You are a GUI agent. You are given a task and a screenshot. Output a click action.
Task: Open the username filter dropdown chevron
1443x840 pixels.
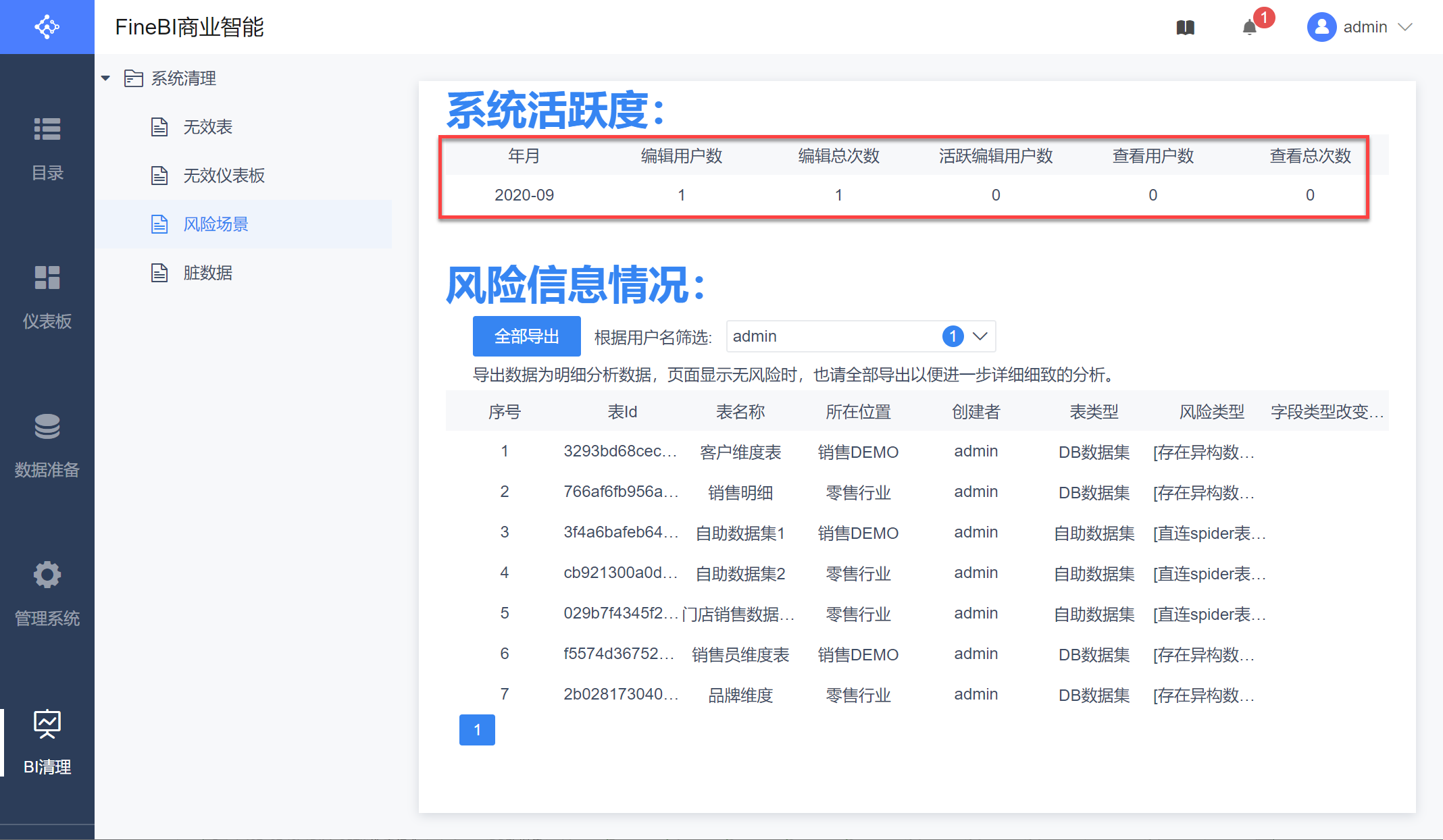click(980, 336)
